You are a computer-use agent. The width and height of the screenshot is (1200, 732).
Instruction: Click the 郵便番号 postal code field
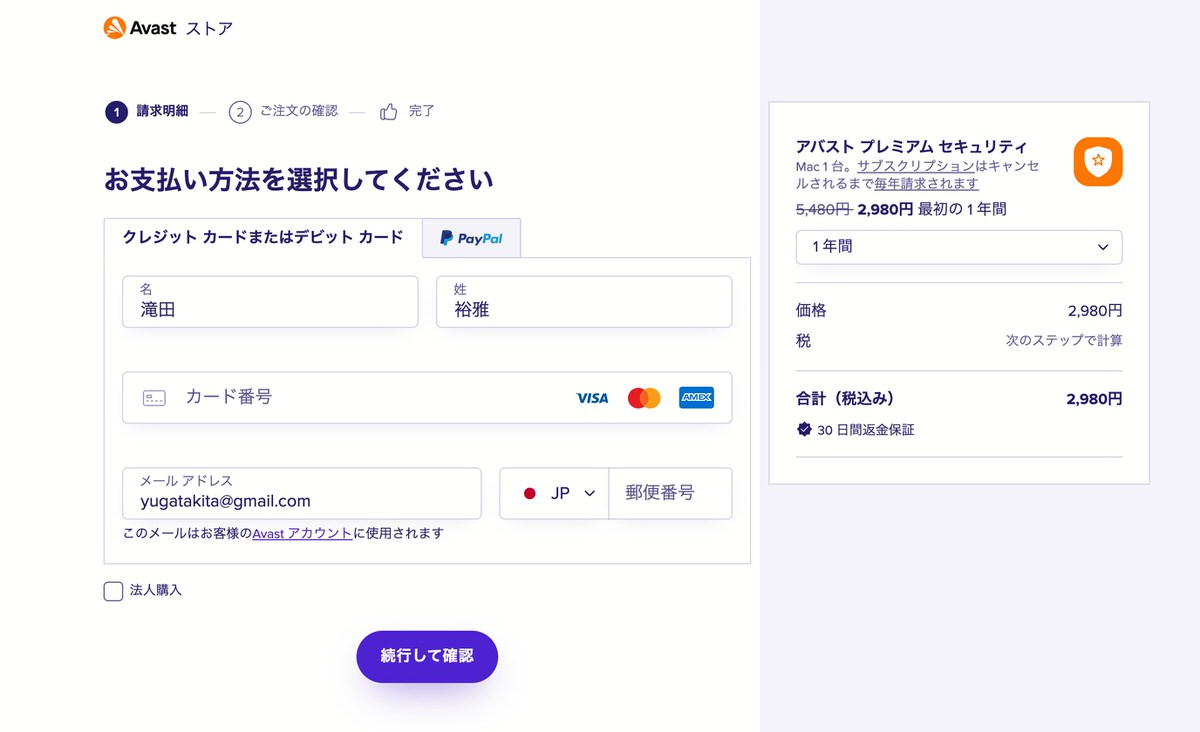click(670, 493)
